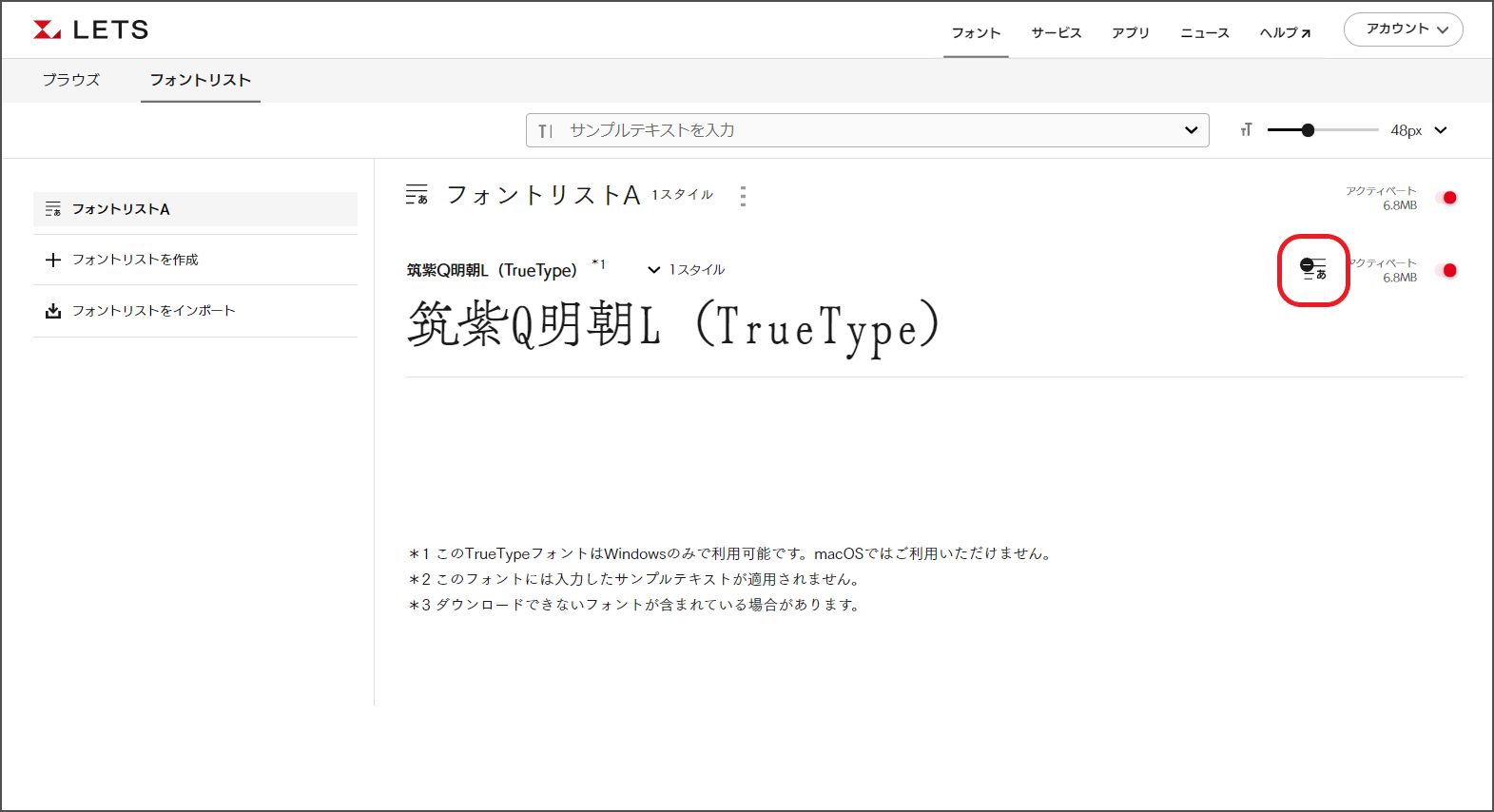Click the font size slider handle

[x=1308, y=130]
